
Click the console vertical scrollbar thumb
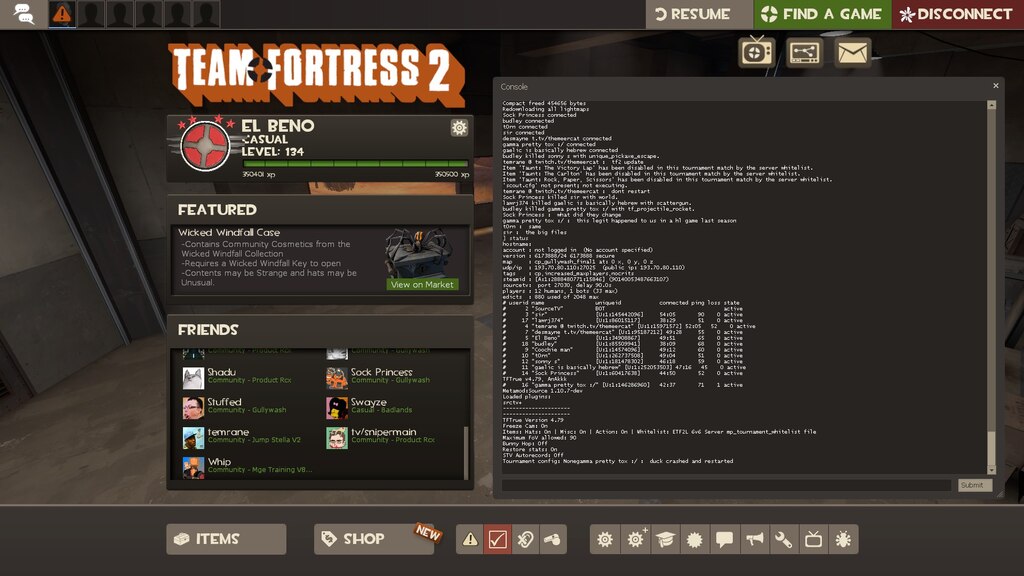tap(991, 449)
